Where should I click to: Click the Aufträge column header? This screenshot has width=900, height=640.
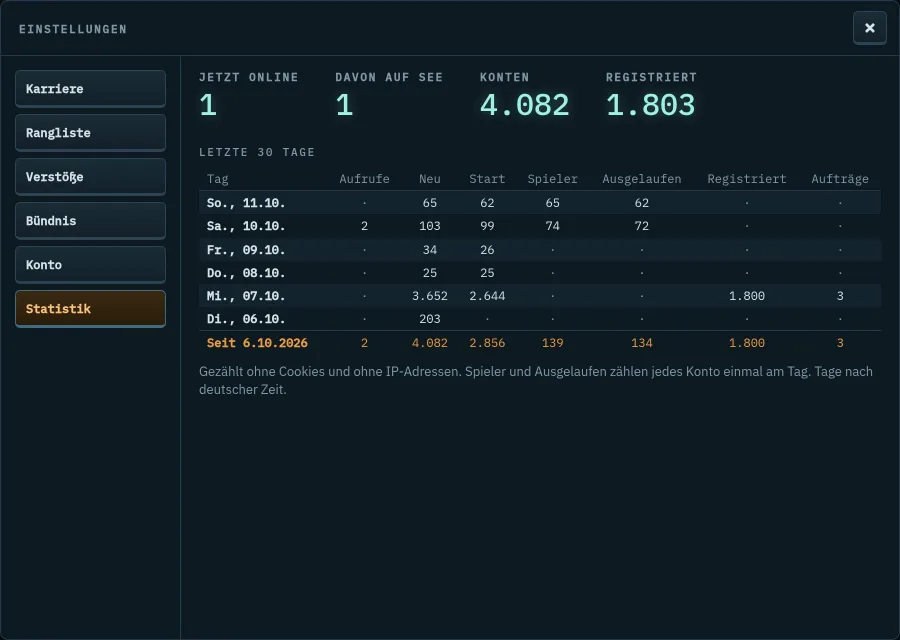tap(839, 179)
